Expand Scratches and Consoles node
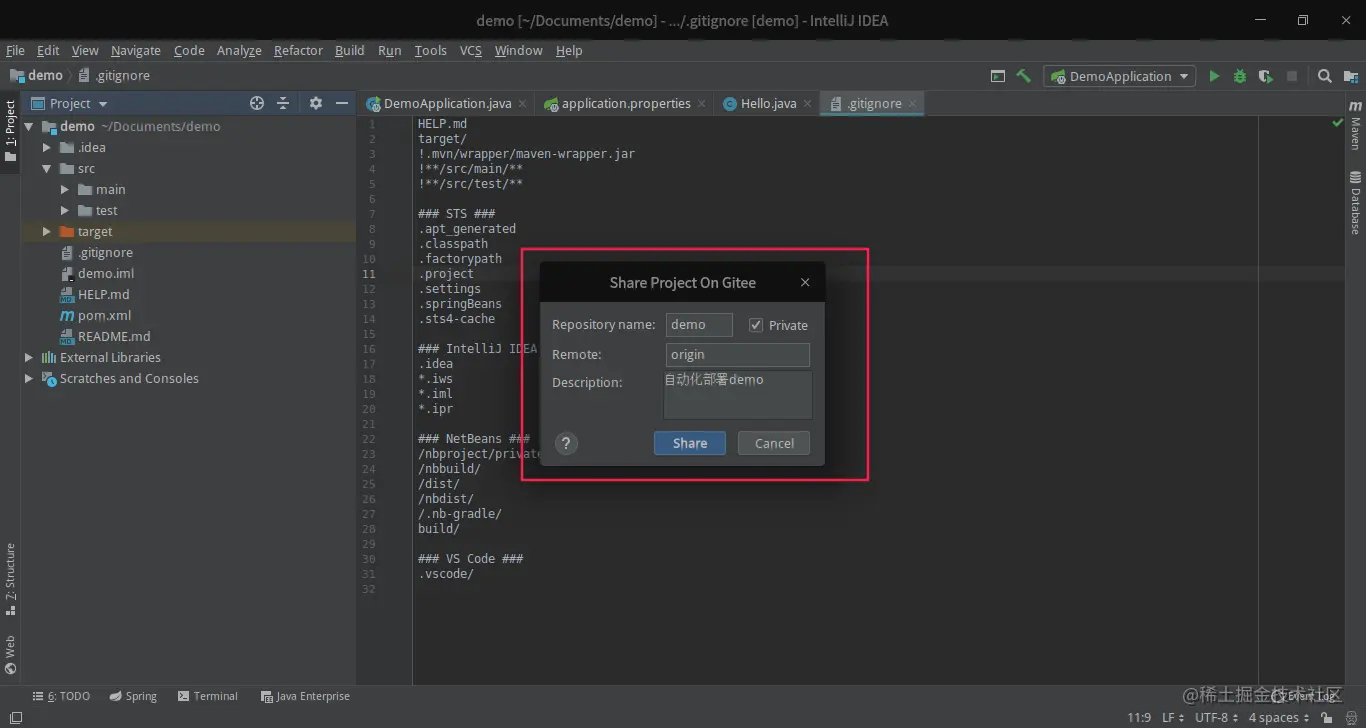This screenshot has width=1366, height=728. point(29,379)
